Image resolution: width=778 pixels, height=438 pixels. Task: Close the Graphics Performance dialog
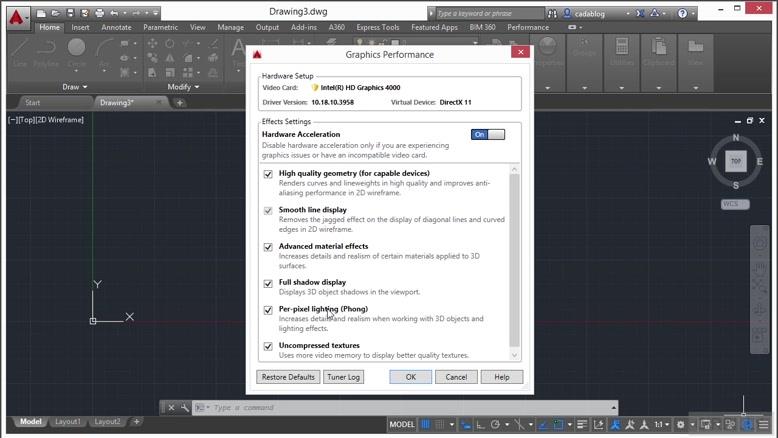click(x=520, y=52)
